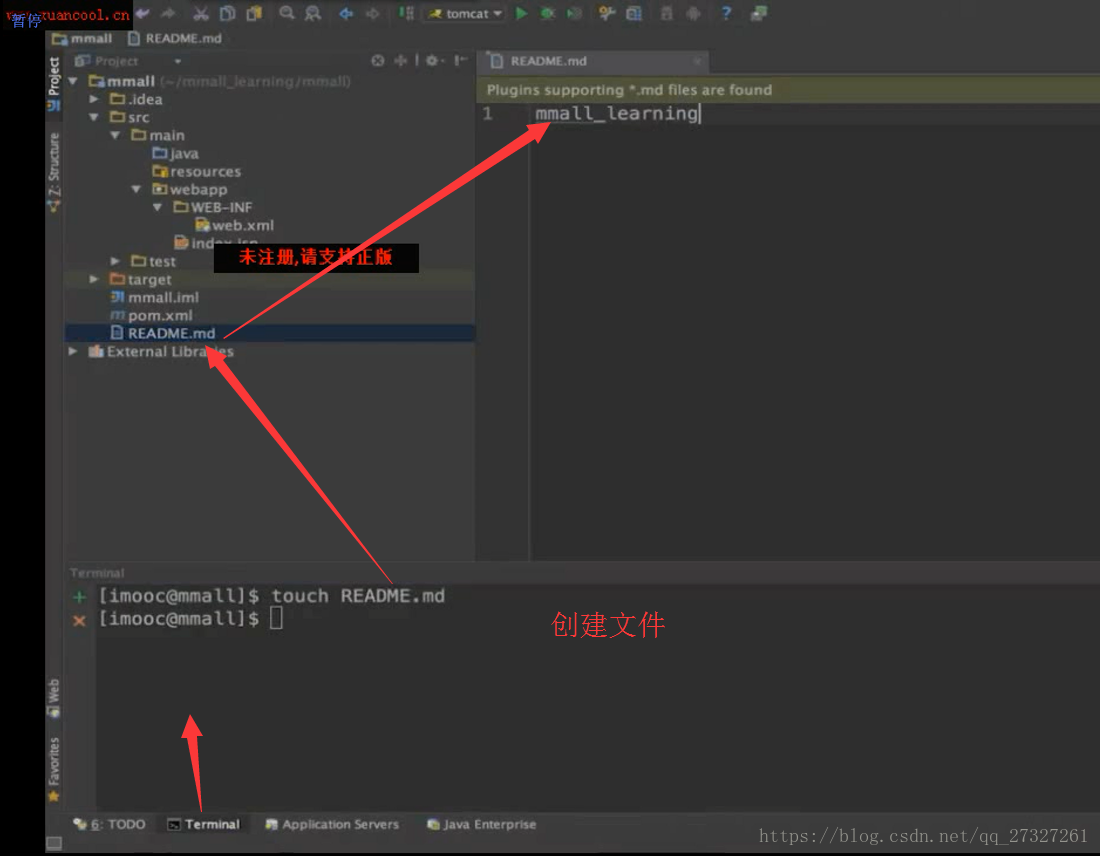Image resolution: width=1100 pixels, height=856 pixels.
Task: Close terminal session with red X
Action: click(x=79, y=620)
